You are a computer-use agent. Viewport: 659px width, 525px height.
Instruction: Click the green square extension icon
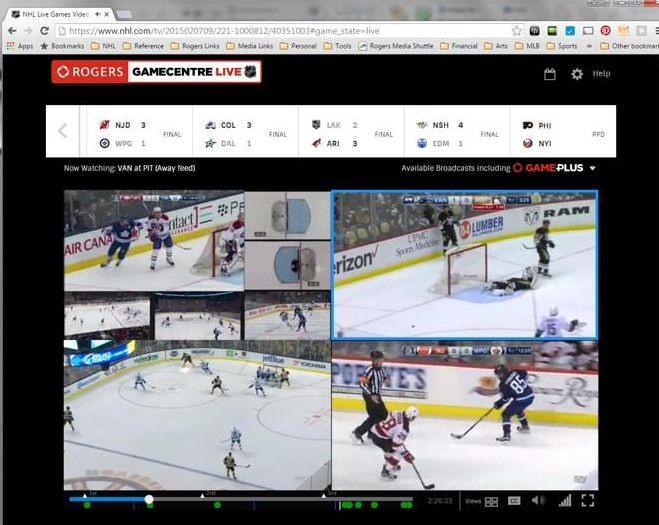pos(552,31)
